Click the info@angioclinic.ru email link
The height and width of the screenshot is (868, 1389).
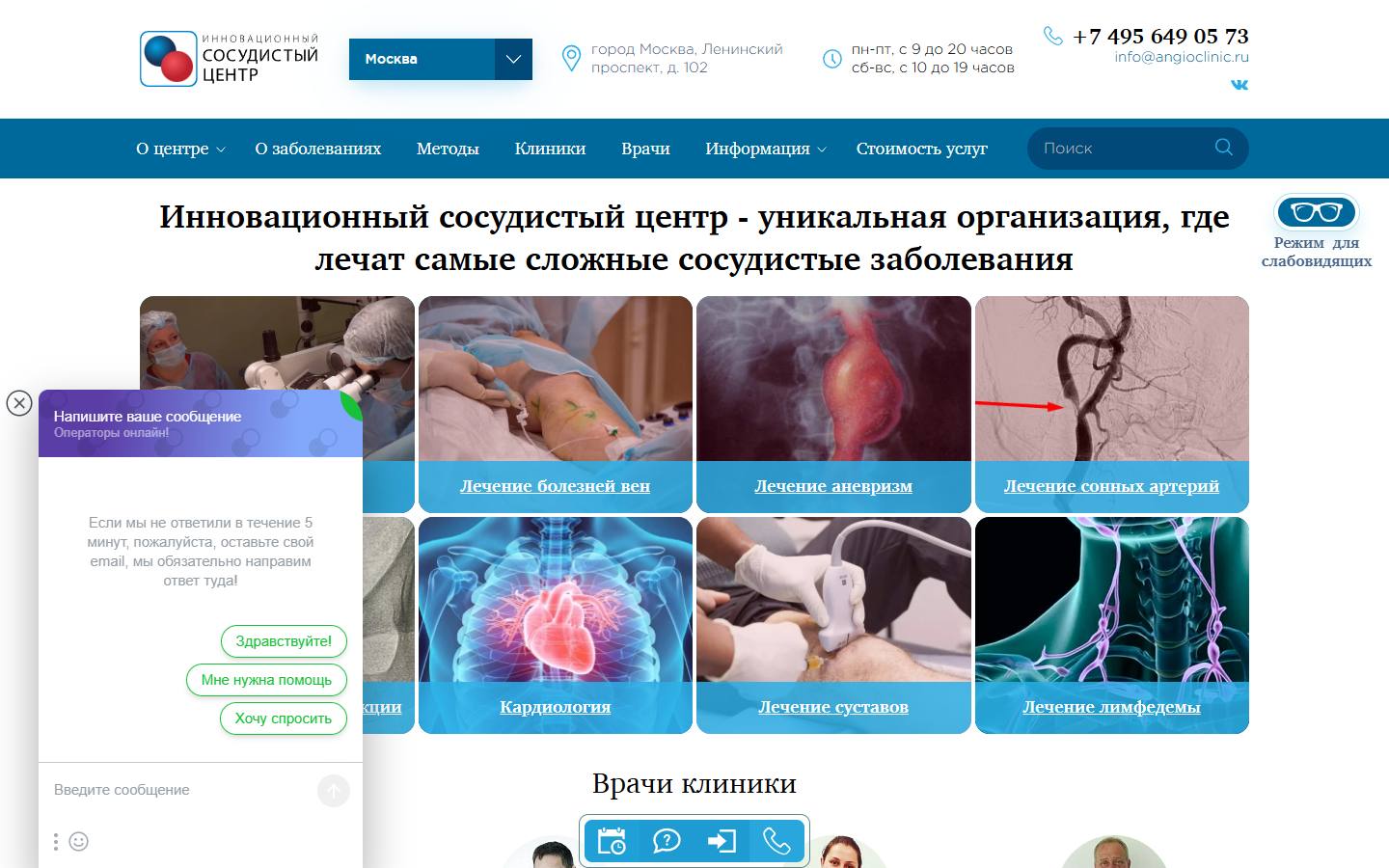pyautogui.click(x=1181, y=57)
